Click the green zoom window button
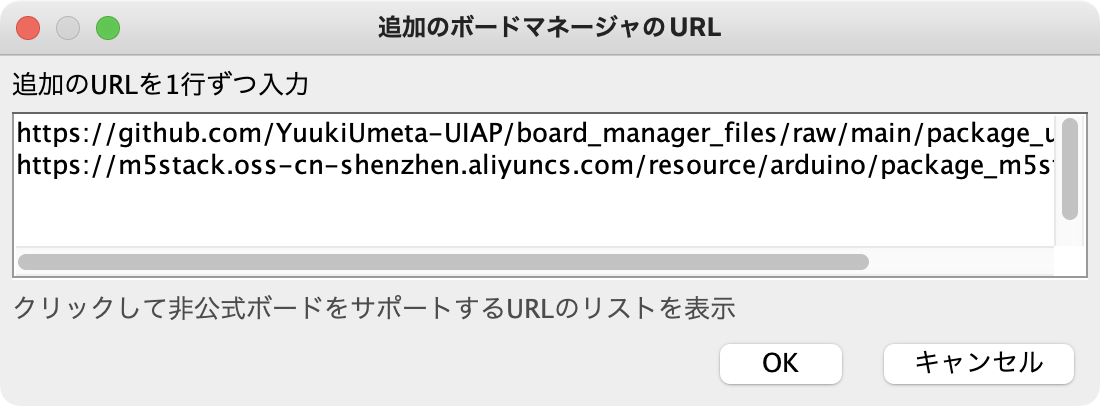The image size is (1100, 406). 108,28
